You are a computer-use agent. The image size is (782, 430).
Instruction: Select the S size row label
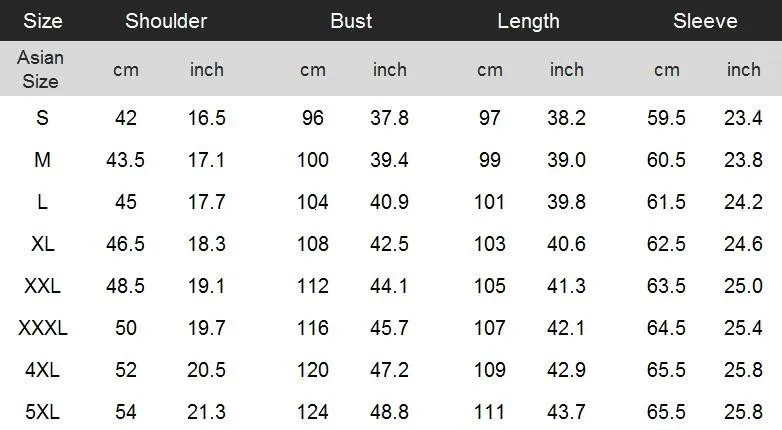coord(42,118)
